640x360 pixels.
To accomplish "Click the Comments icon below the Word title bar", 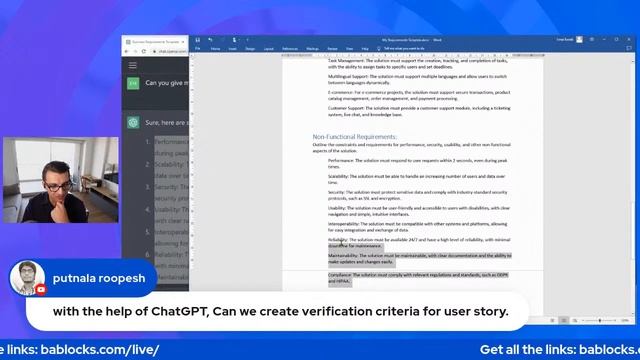I will coord(629,48).
